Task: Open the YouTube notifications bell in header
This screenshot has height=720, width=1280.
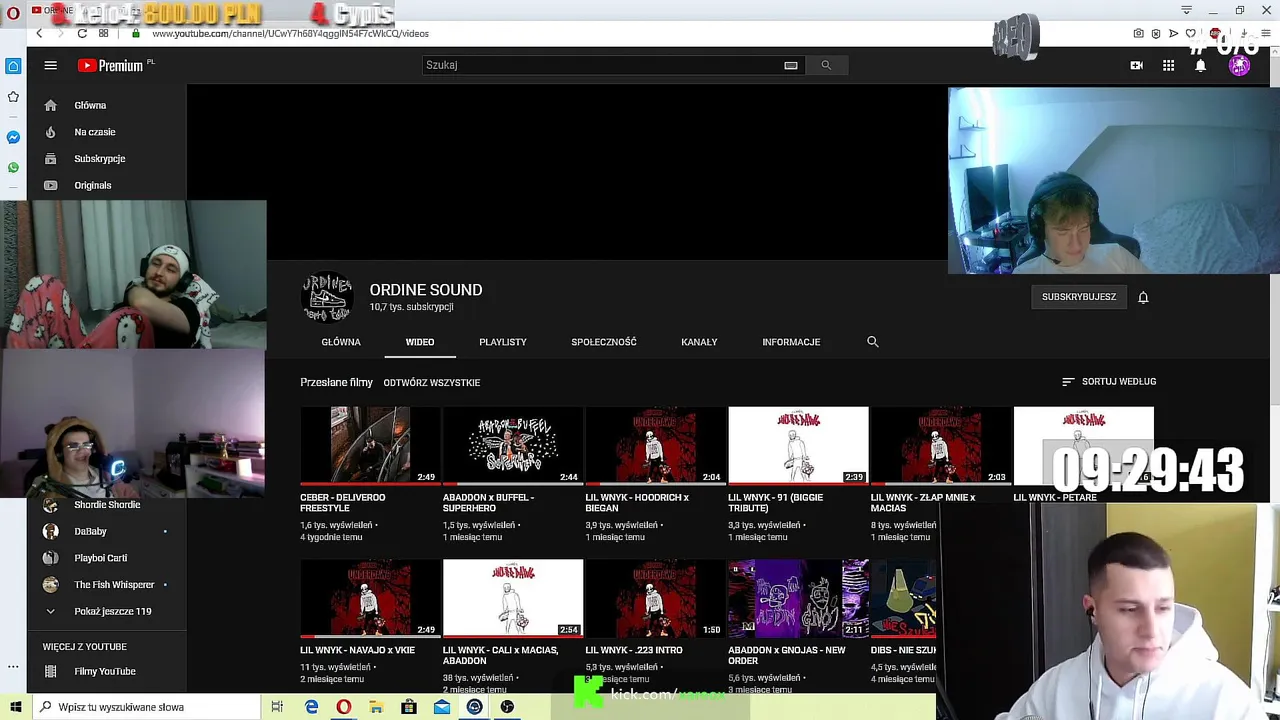Action: point(1200,65)
